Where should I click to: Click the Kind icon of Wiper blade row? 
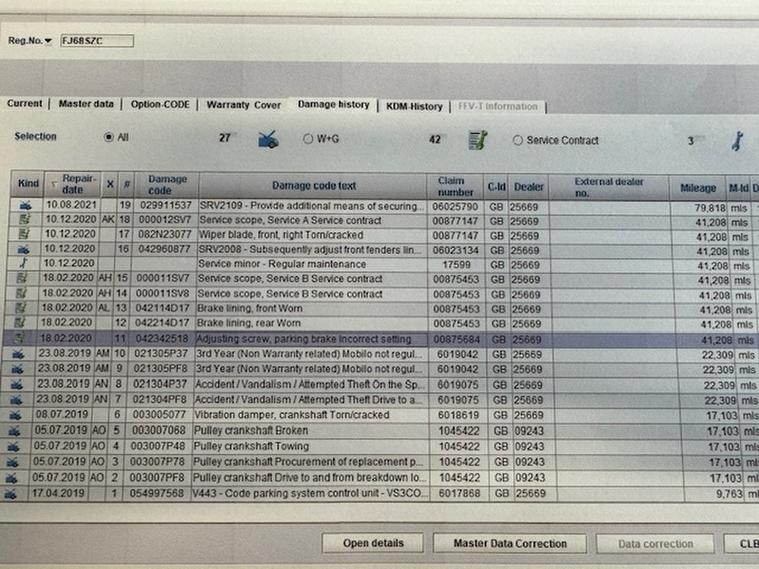[x=26, y=235]
